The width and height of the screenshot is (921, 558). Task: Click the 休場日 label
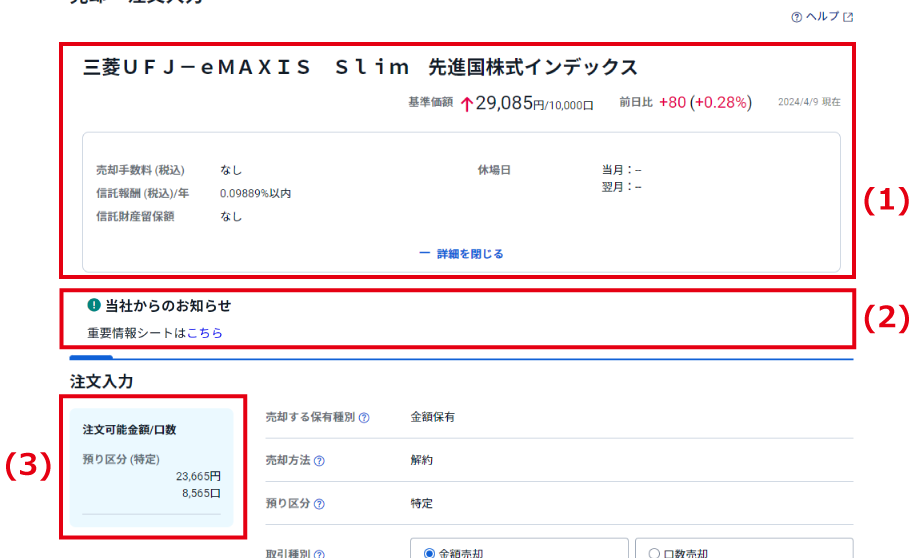click(x=494, y=170)
